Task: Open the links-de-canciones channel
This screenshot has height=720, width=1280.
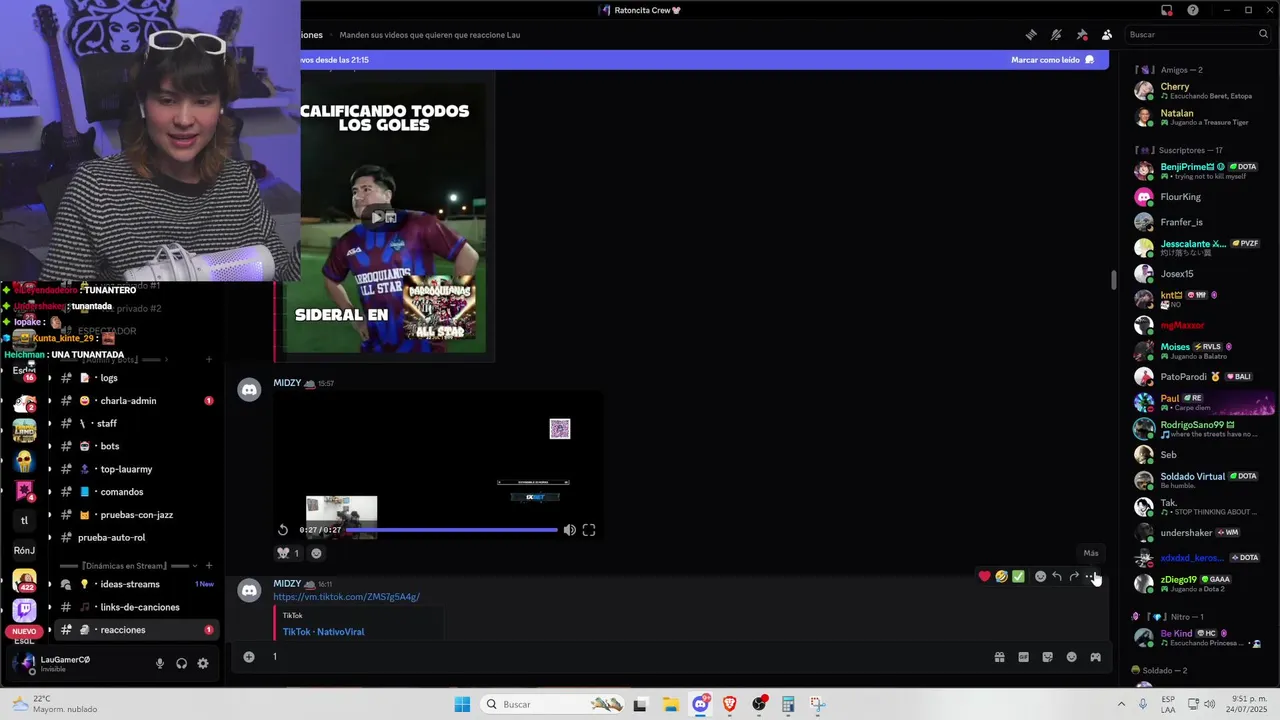Action: pos(135,607)
